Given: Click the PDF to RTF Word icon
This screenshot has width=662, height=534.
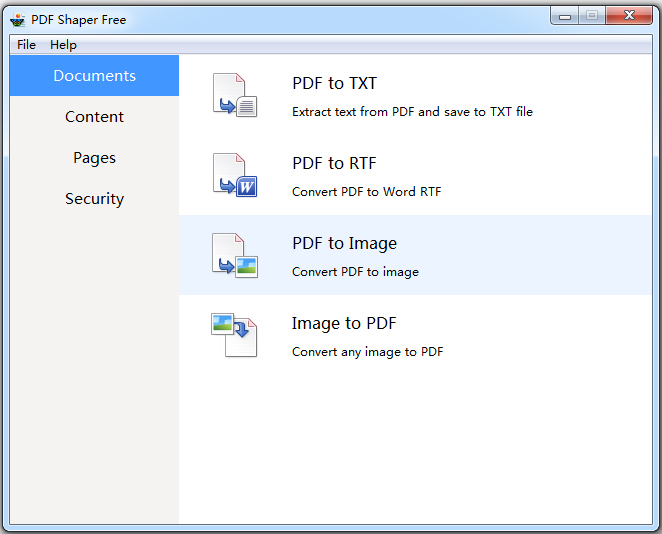Looking at the screenshot, I should (235, 175).
